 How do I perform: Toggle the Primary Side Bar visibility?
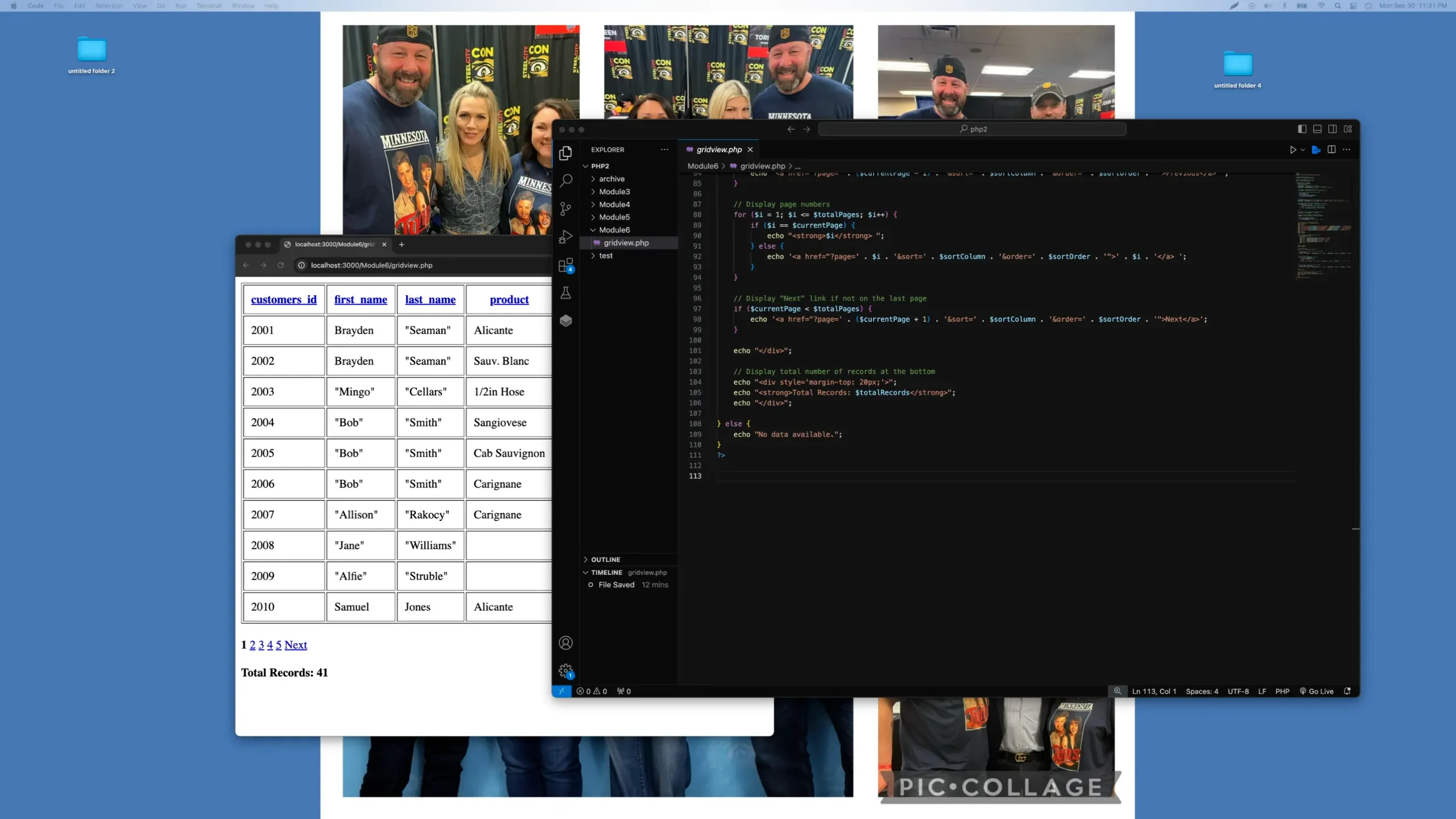click(1301, 129)
